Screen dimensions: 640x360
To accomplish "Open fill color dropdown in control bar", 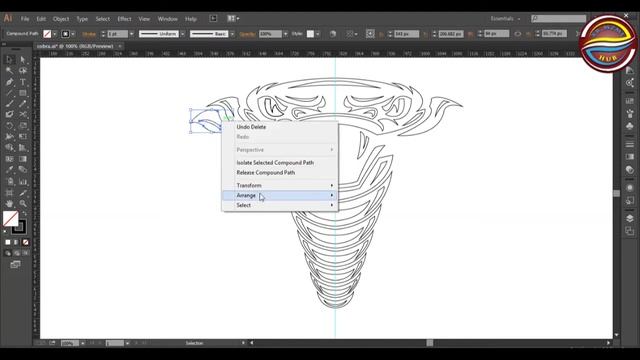I will [55, 34].
